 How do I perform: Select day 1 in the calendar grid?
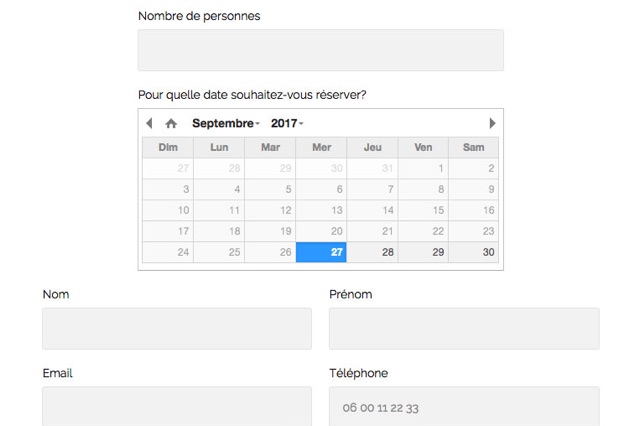423,168
